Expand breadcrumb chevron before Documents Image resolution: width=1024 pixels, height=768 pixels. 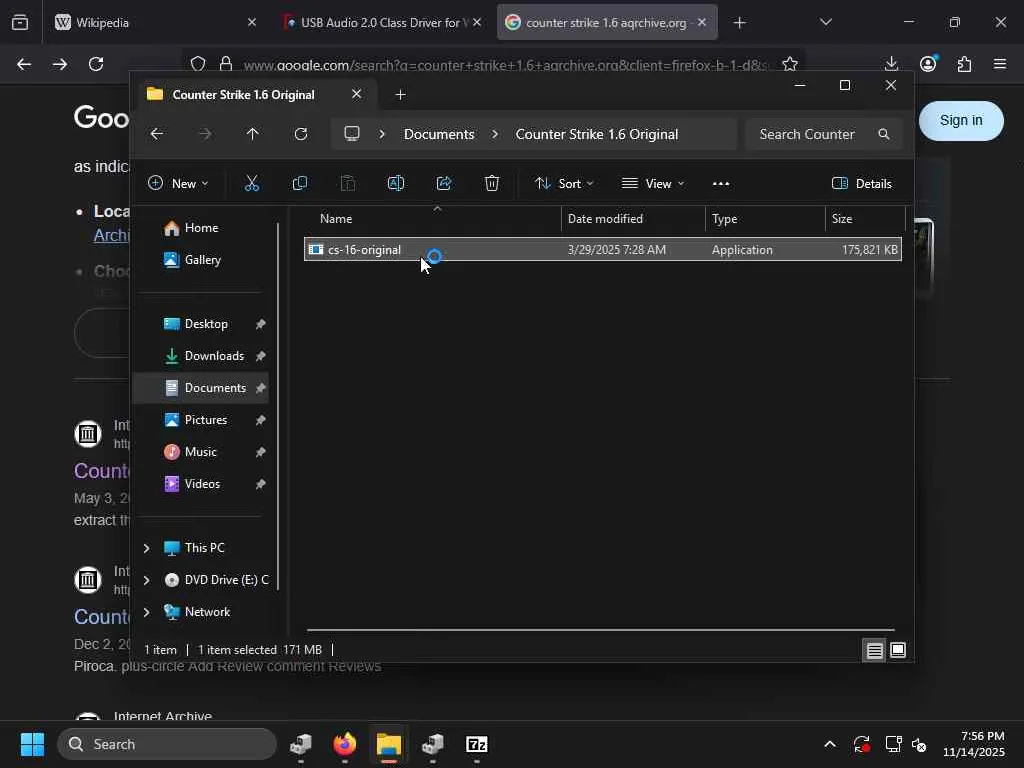[x=382, y=134]
